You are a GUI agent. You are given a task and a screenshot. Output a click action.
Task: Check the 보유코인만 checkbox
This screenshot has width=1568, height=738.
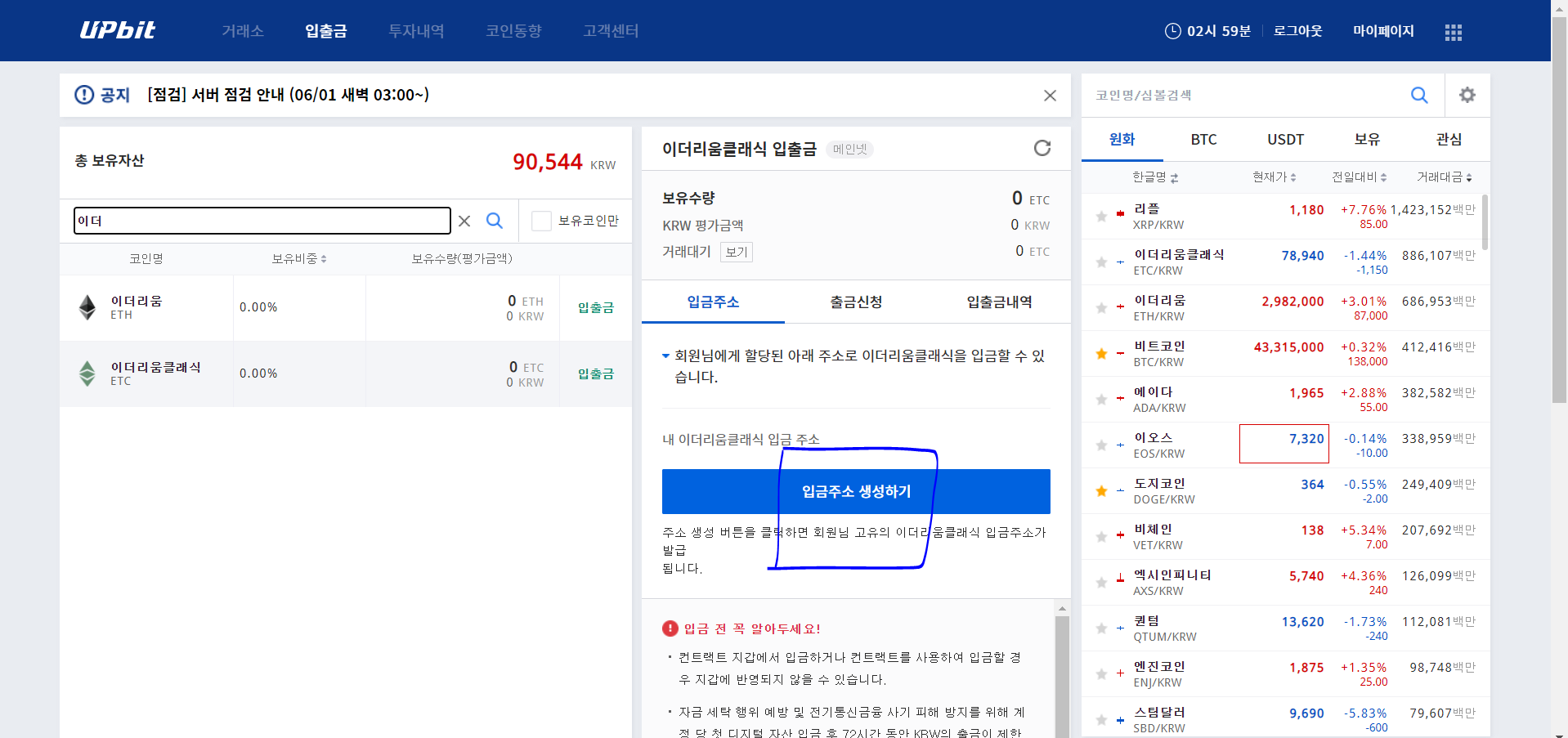(541, 221)
